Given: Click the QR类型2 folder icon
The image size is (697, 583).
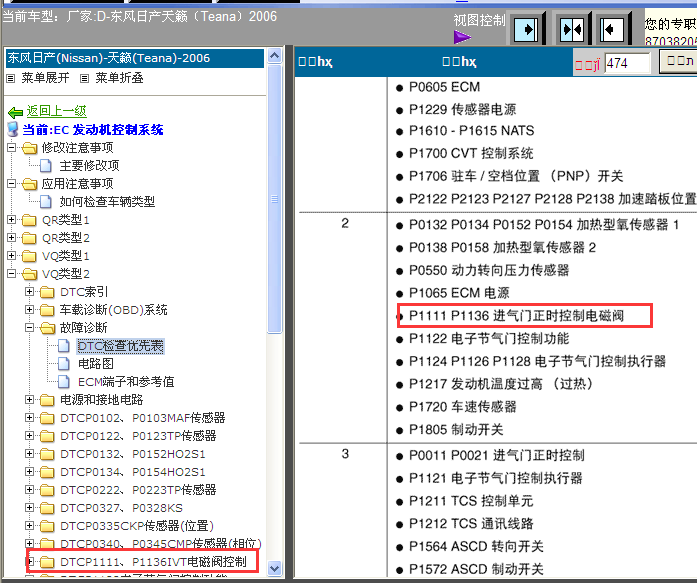Looking at the screenshot, I should [x=29, y=238].
